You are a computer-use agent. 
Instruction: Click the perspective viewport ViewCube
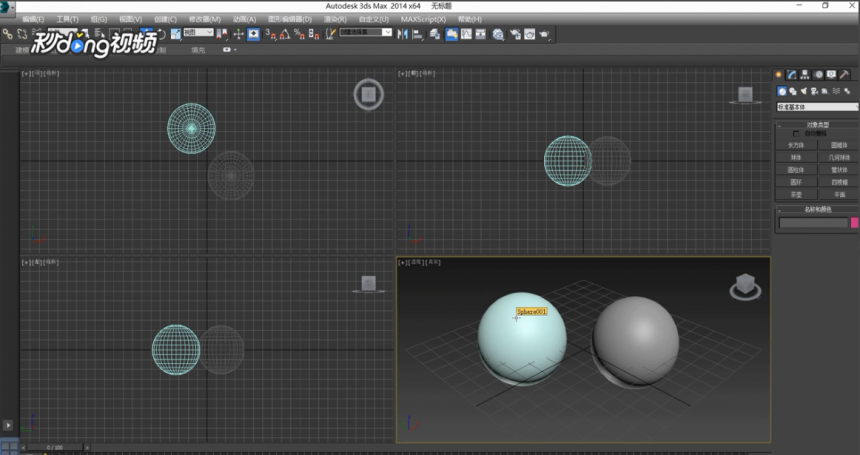point(745,287)
